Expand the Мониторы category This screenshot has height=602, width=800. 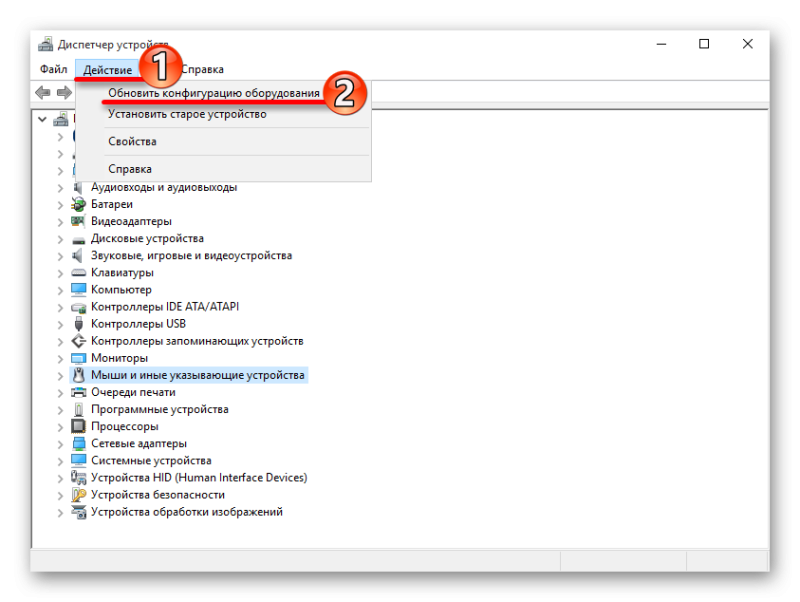60,359
